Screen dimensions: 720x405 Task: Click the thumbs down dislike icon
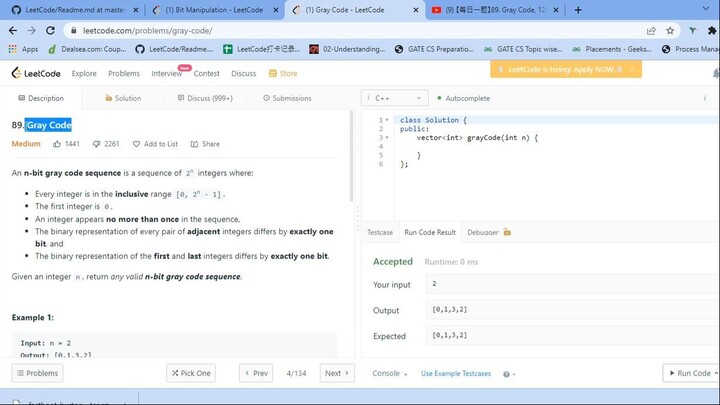point(96,144)
